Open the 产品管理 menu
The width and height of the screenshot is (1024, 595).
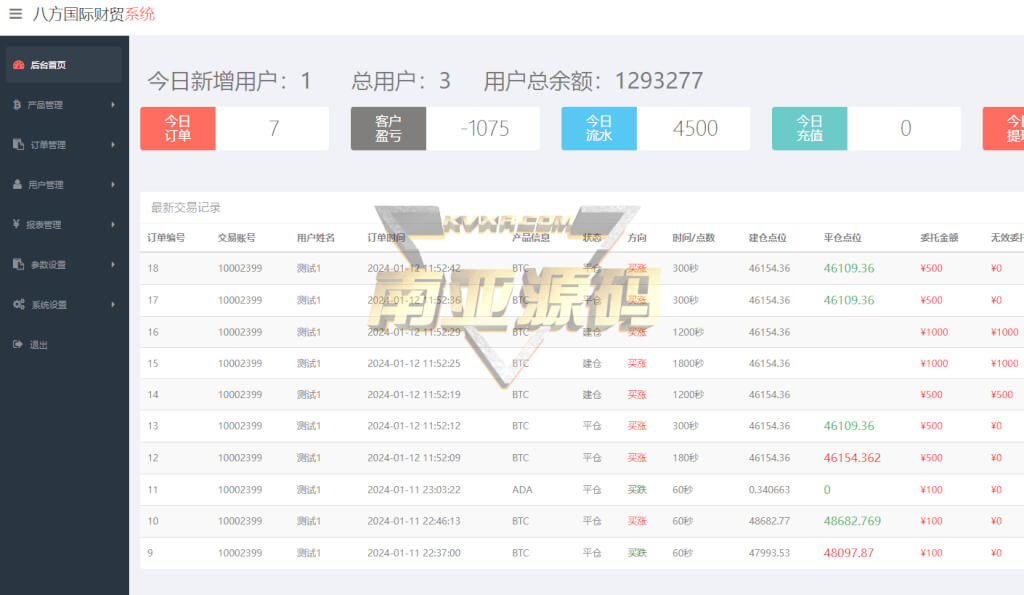pyautogui.click(x=64, y=105)
